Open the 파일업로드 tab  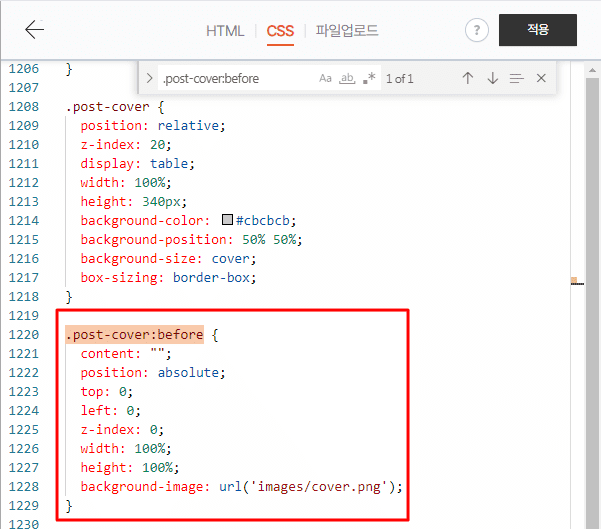click(x=346, y=30)
